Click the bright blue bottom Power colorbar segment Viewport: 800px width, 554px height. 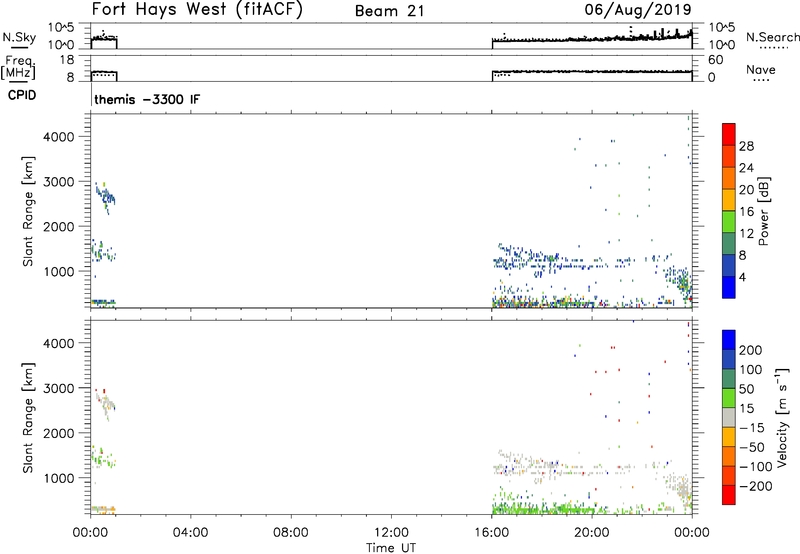(729, 287)
